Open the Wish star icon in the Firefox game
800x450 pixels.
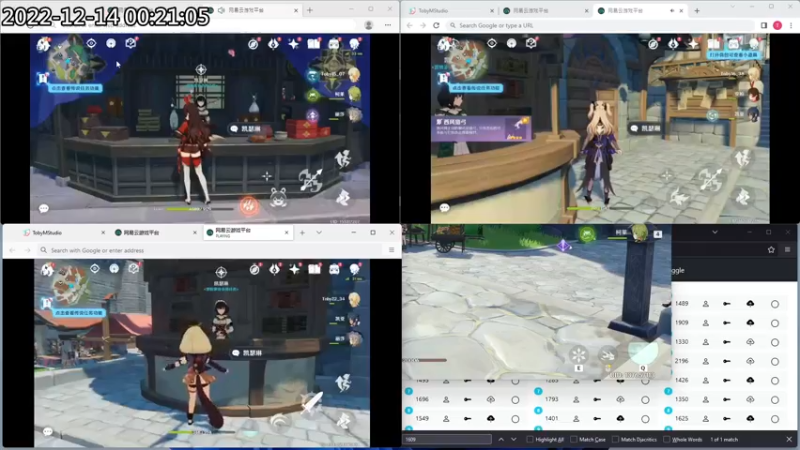coord(294,269)
